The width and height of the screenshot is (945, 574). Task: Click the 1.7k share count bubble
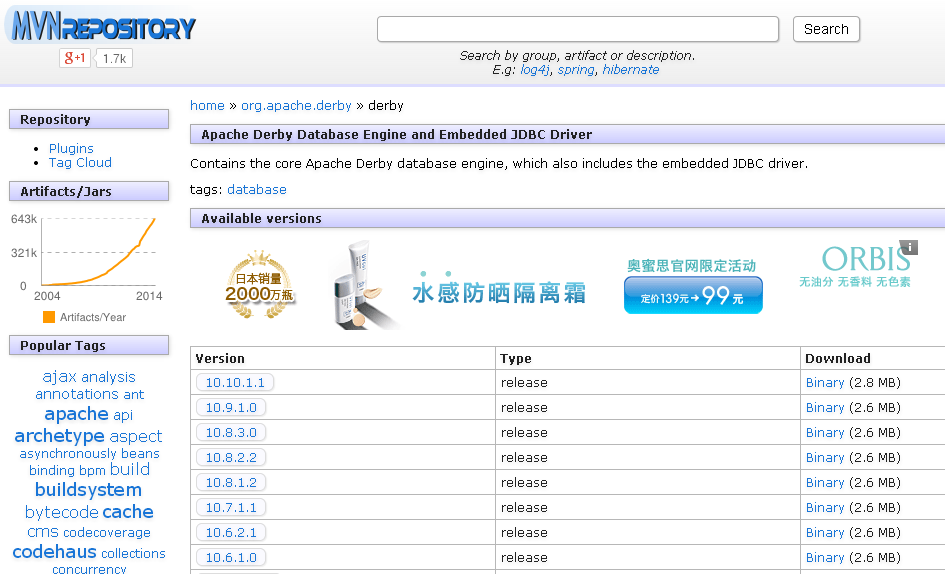point(114,58)
